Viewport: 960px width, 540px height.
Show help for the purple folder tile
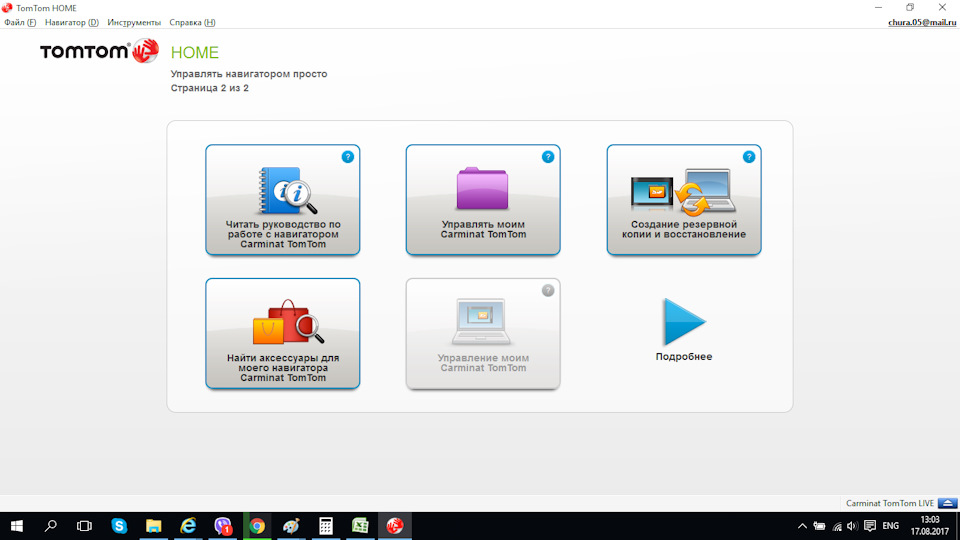tap(548, 157)
